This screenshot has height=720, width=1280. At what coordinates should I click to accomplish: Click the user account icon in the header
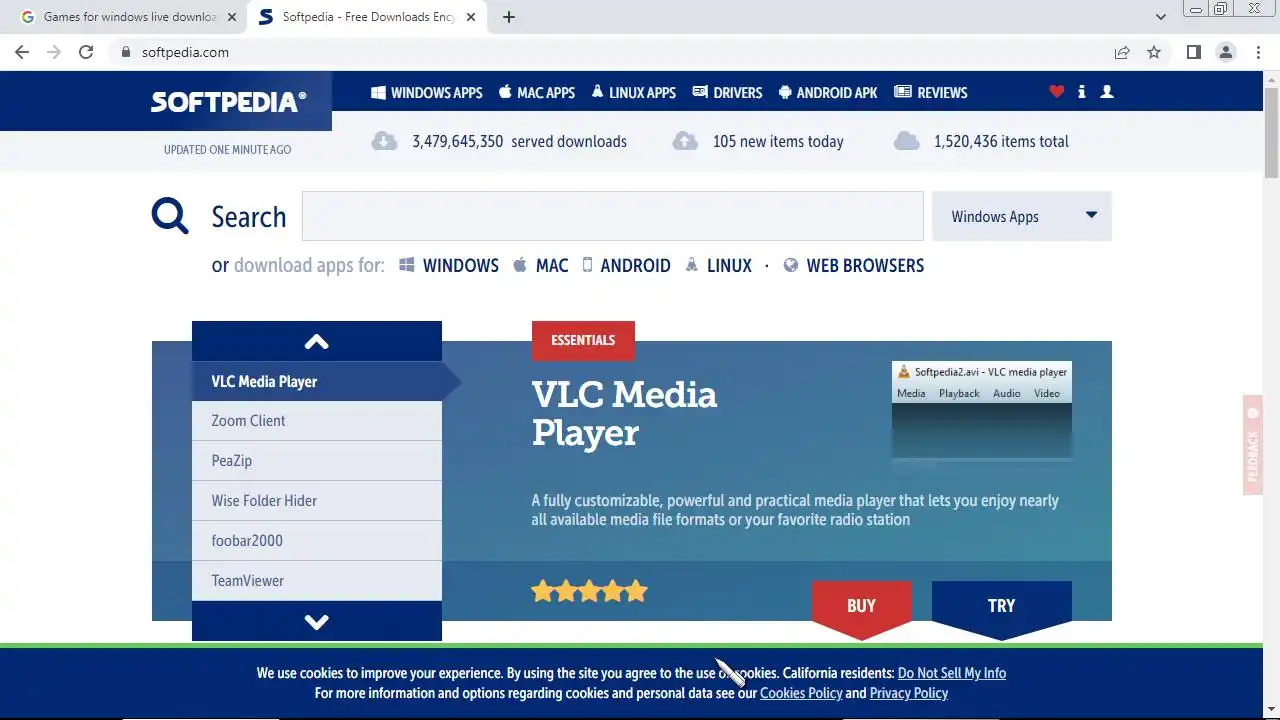tap(1106, 92)
